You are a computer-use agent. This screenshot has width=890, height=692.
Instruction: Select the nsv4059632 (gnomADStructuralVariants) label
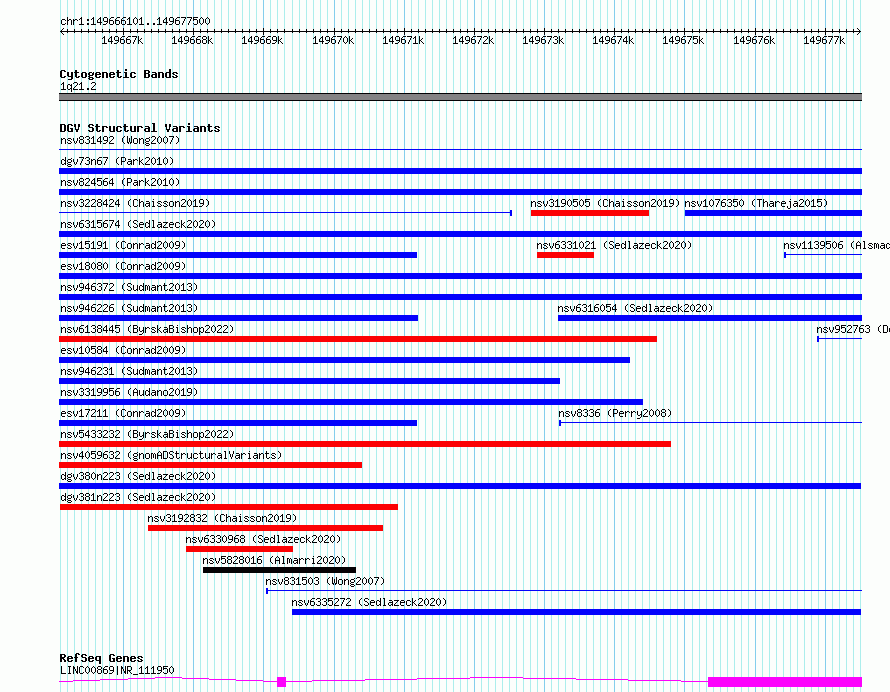171,455
